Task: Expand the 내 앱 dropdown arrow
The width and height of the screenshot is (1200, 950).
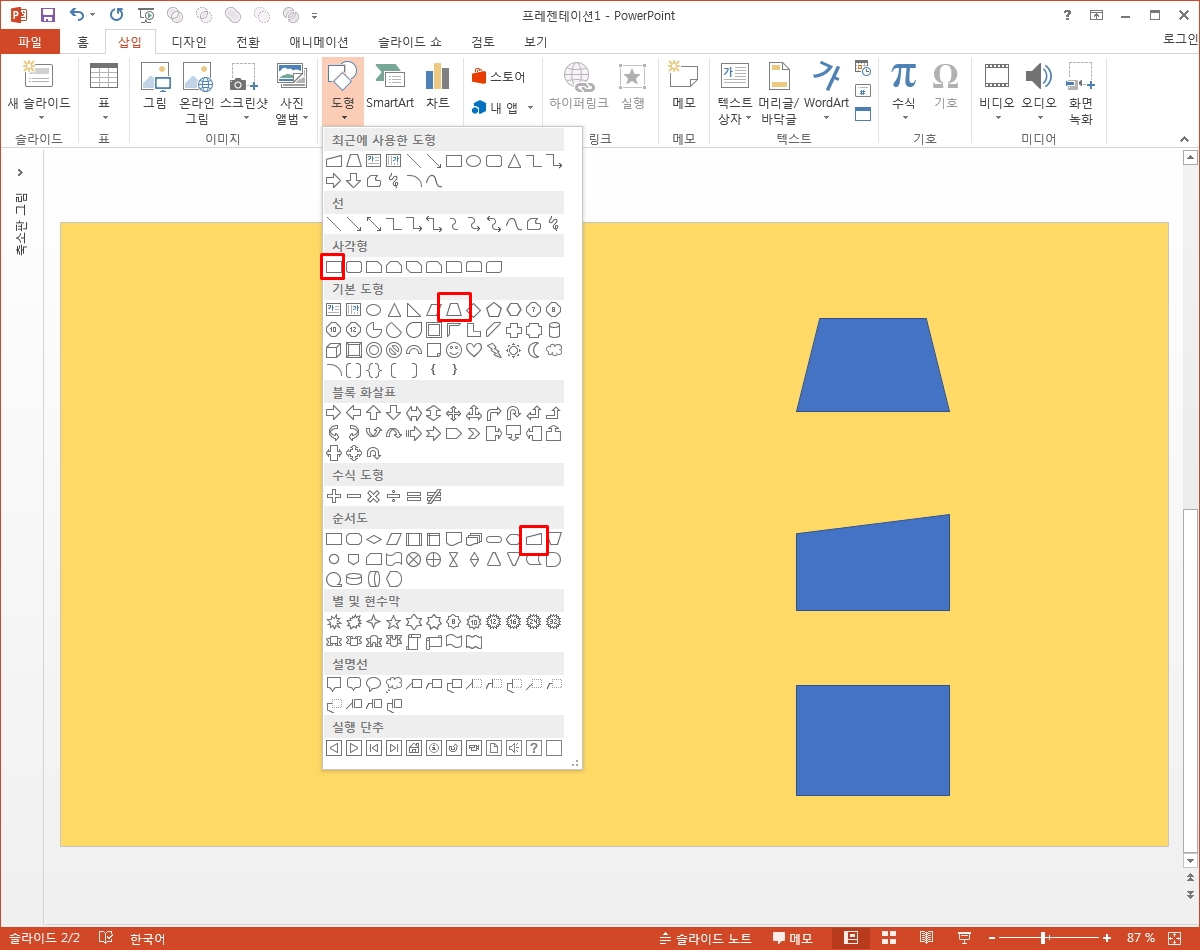Action: (530, 108)
